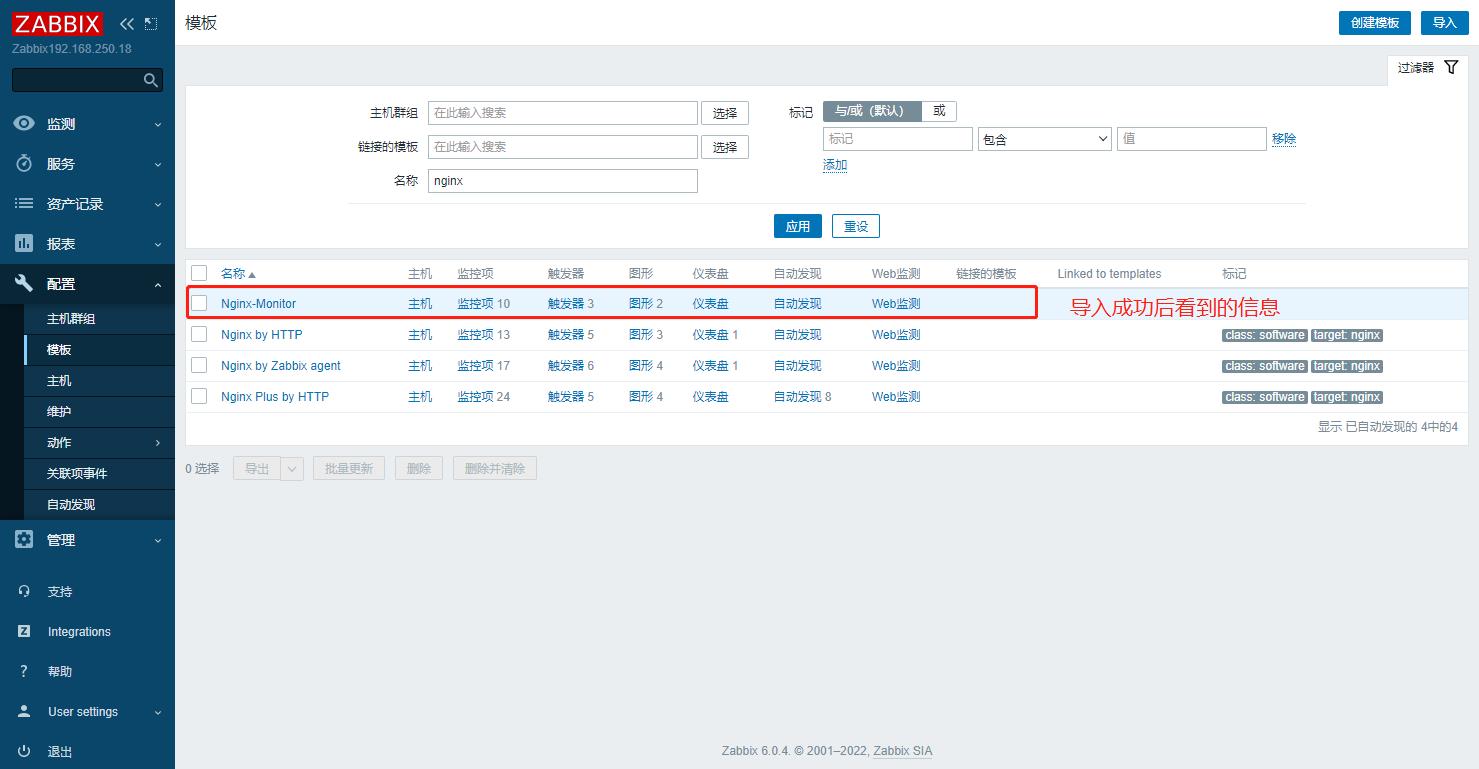Open the 导出 split-button dropdown arrow
The image size is (1479, 769).
292,468
